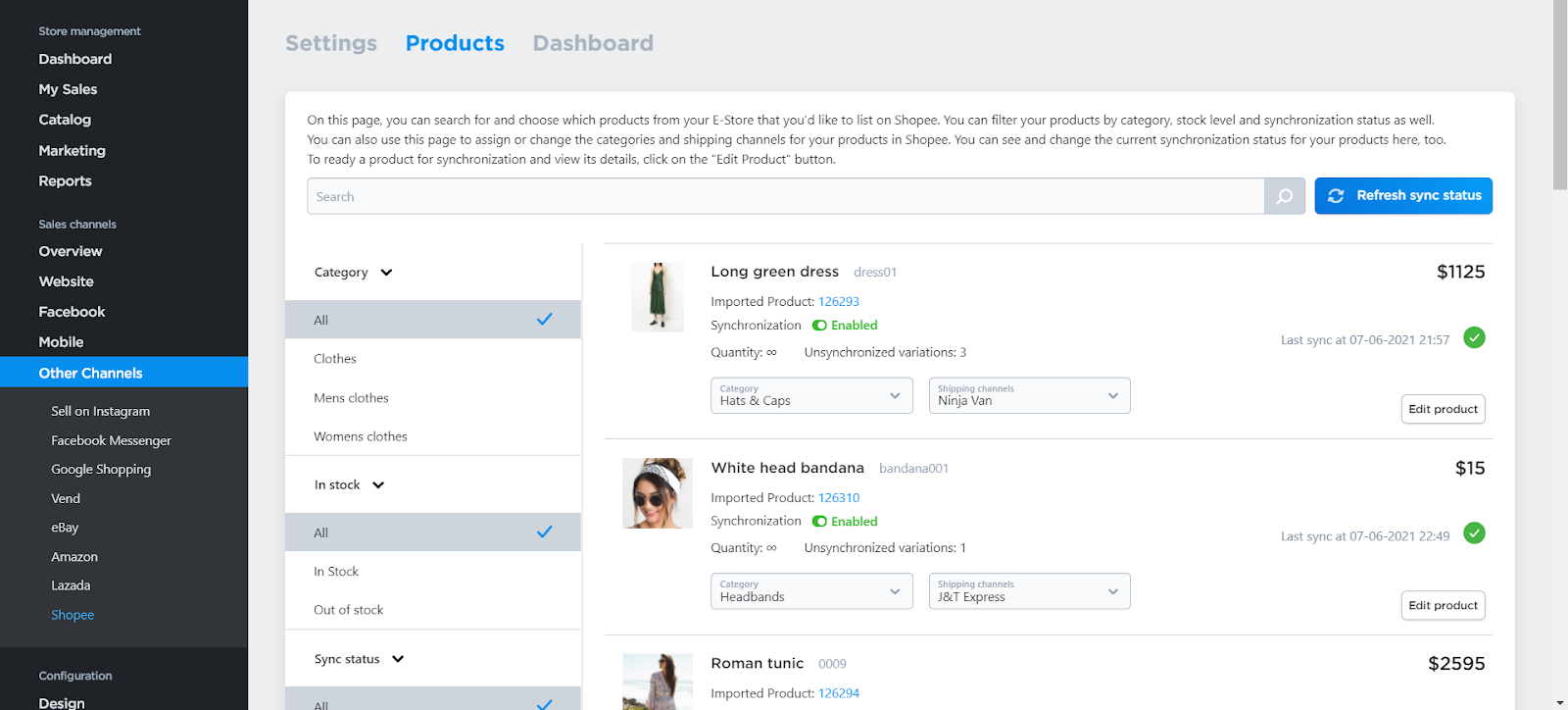1568x710 pixels.
Task: Click green sync checkmark for White head bandana
Action: pos(1474,533)
